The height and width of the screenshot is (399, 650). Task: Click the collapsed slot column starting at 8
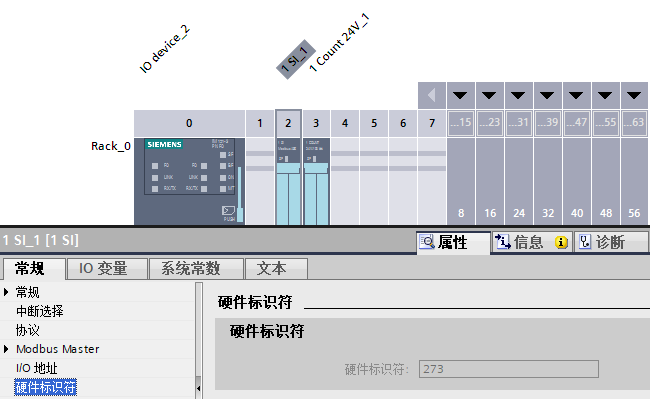click(x=461, y=181)
